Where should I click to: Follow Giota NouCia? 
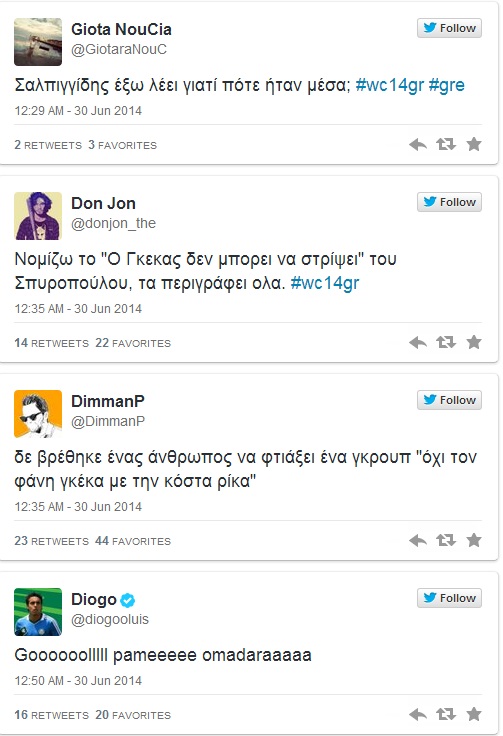(x=449, y=28)
